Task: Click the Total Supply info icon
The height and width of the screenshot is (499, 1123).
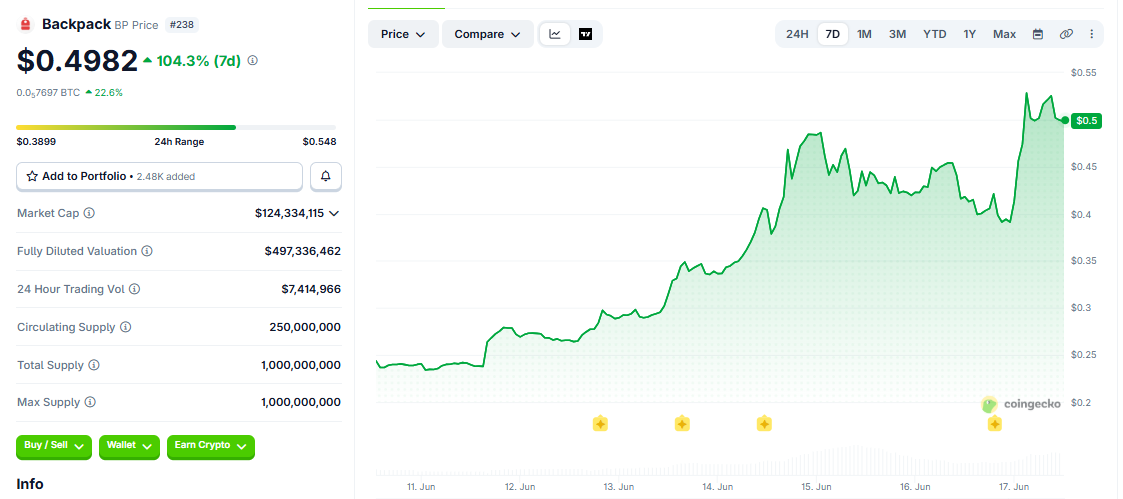Action: (x=94, y=365)
